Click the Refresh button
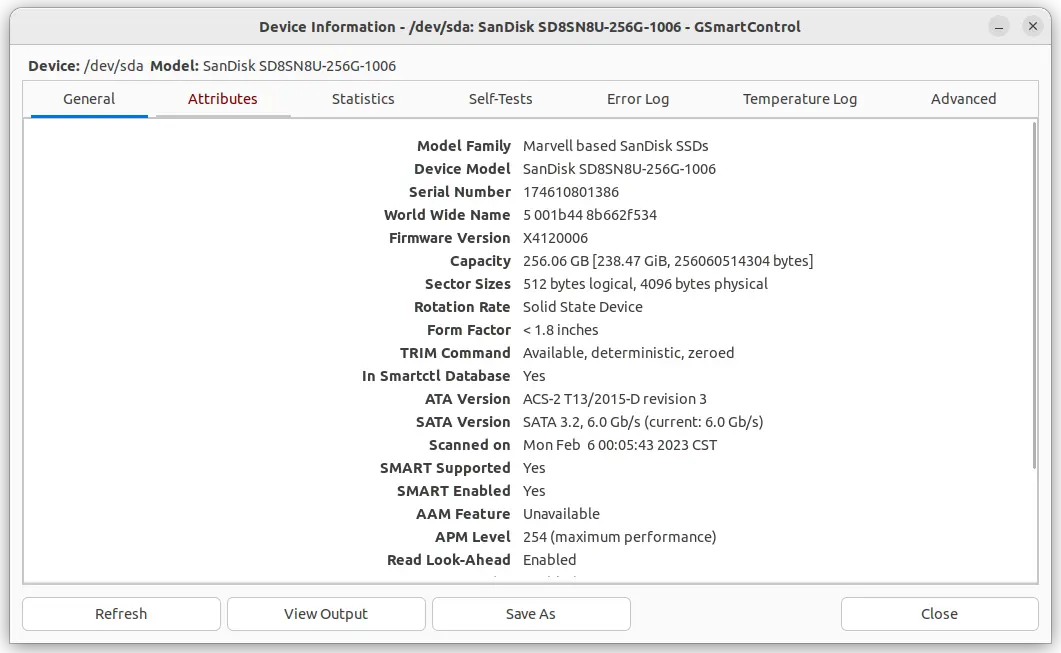The width and height of the screenshot is (1061, 653). (x=121, y=614)
